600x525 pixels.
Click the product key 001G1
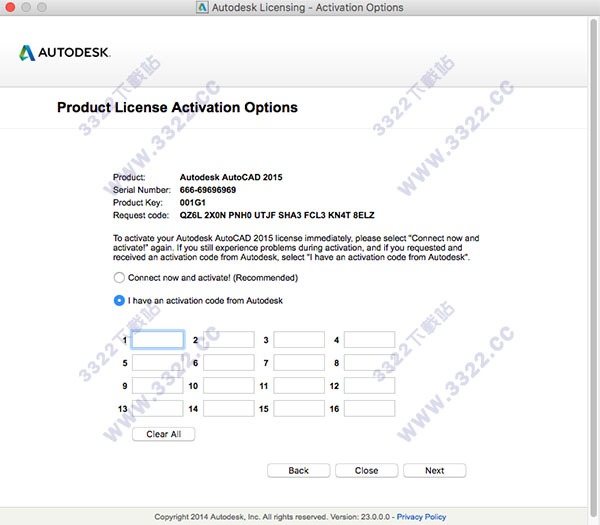[x=192, y=203]
